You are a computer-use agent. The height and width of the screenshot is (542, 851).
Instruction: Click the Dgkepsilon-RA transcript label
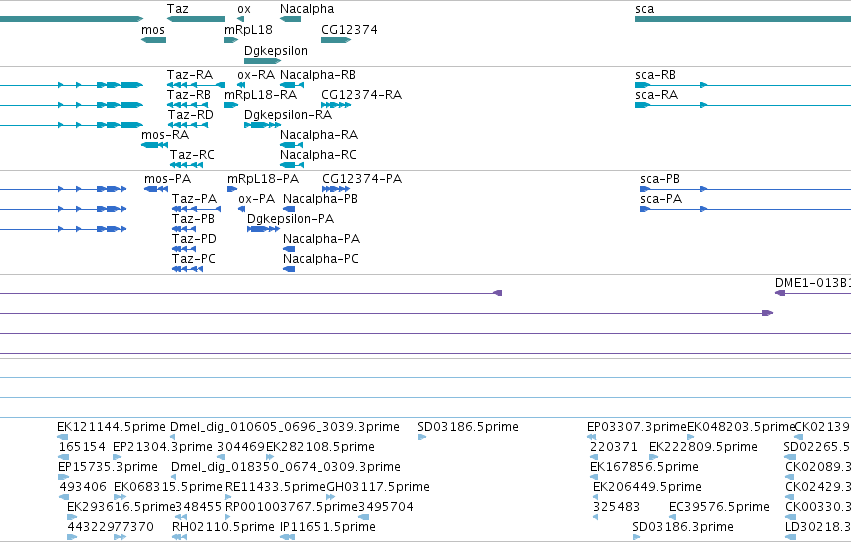tap(288, 115)
